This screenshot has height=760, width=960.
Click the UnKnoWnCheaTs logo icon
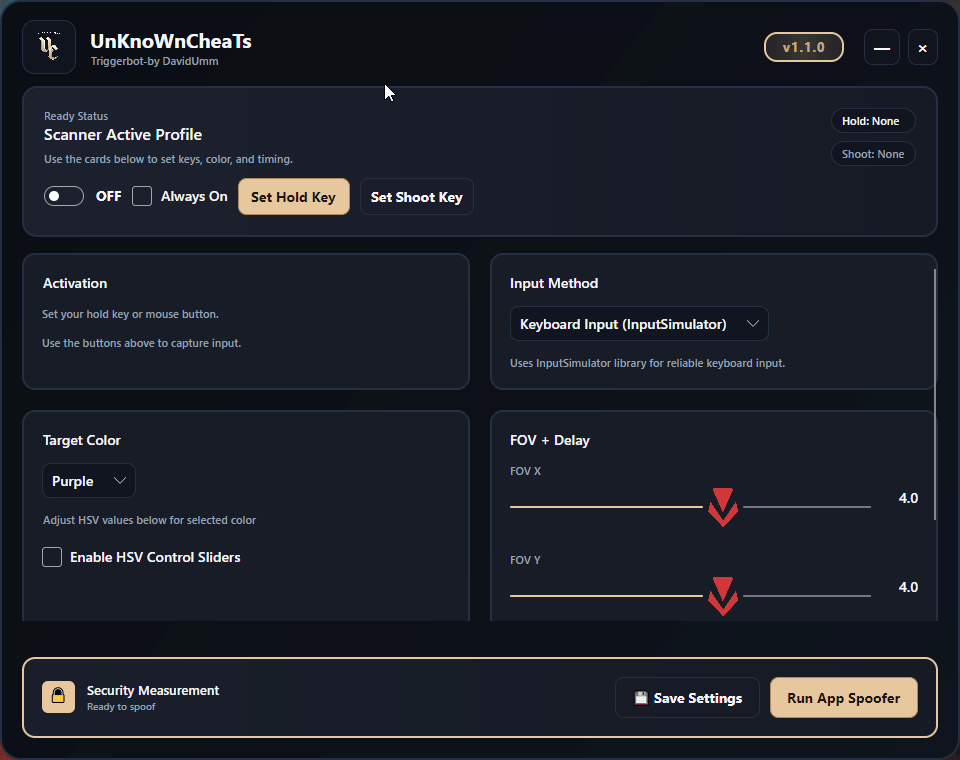[x=48, y=47]
